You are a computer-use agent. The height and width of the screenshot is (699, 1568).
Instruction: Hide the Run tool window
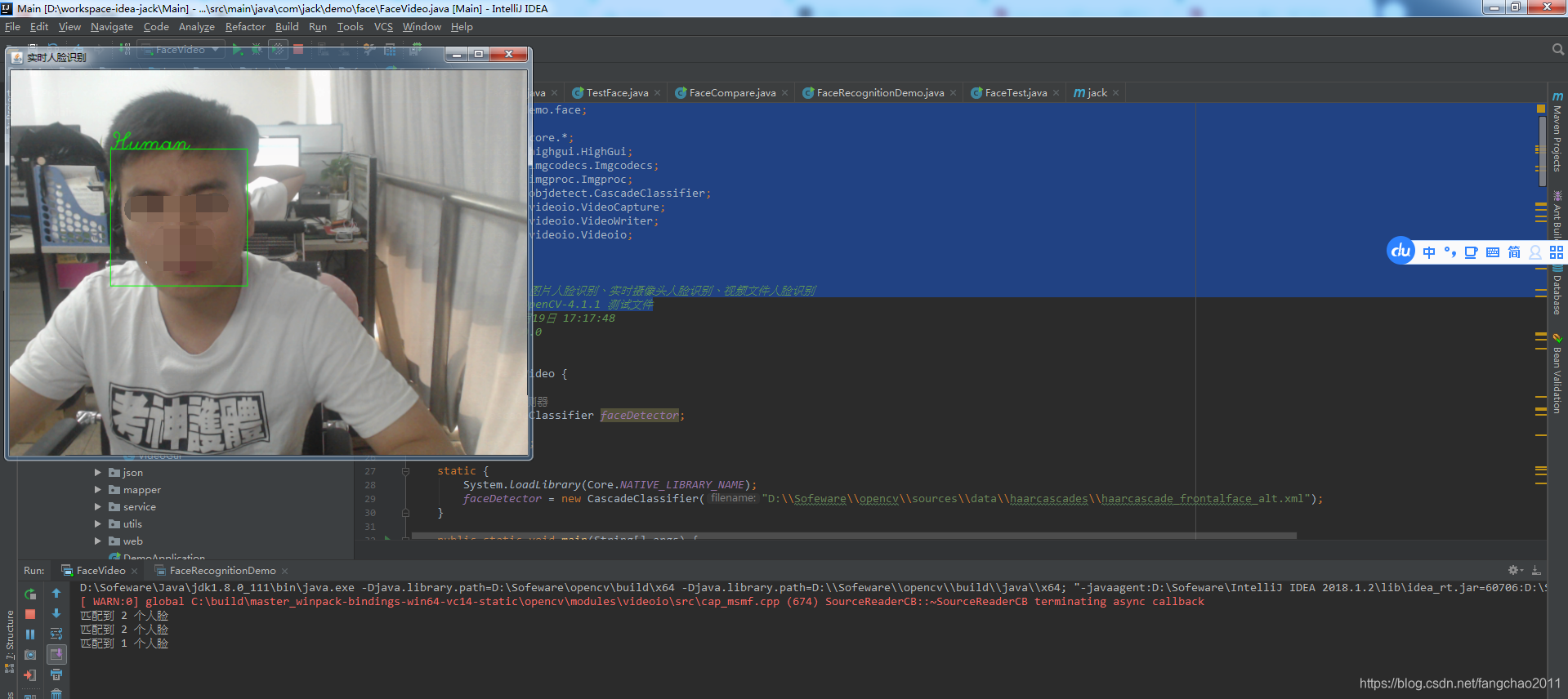click(1536, 570)
